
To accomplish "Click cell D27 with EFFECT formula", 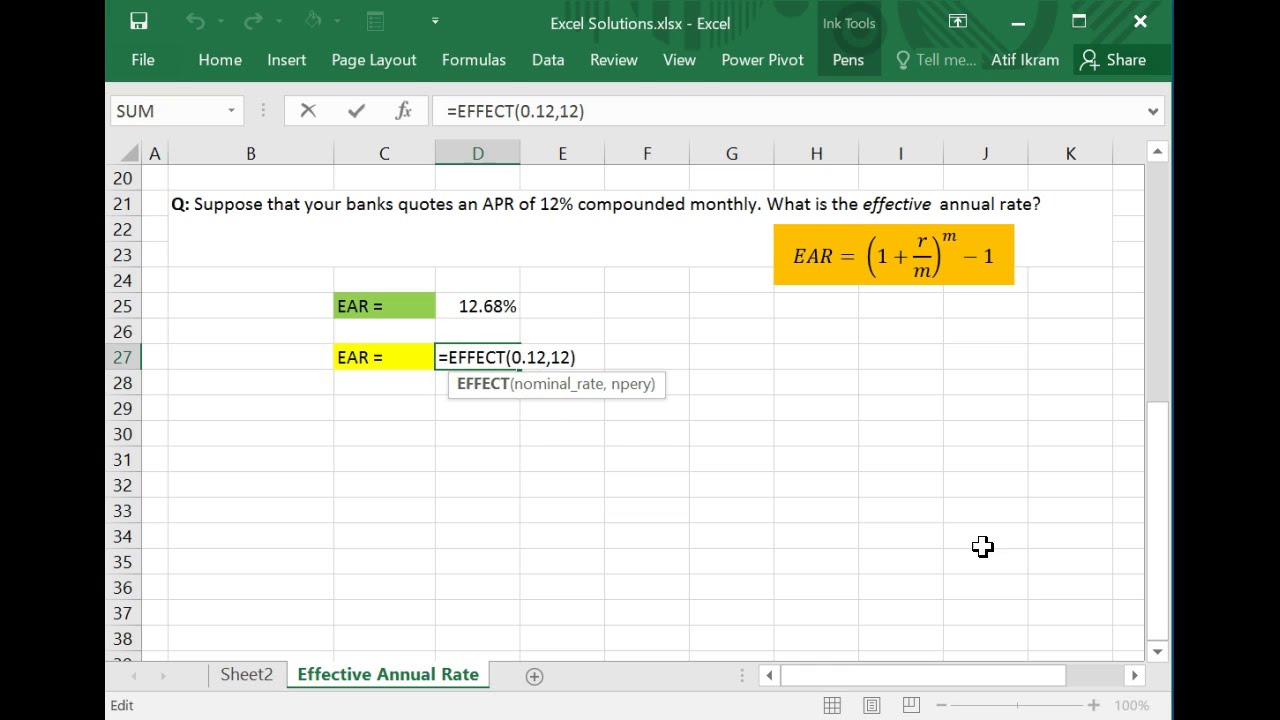I will coord(478,357).
